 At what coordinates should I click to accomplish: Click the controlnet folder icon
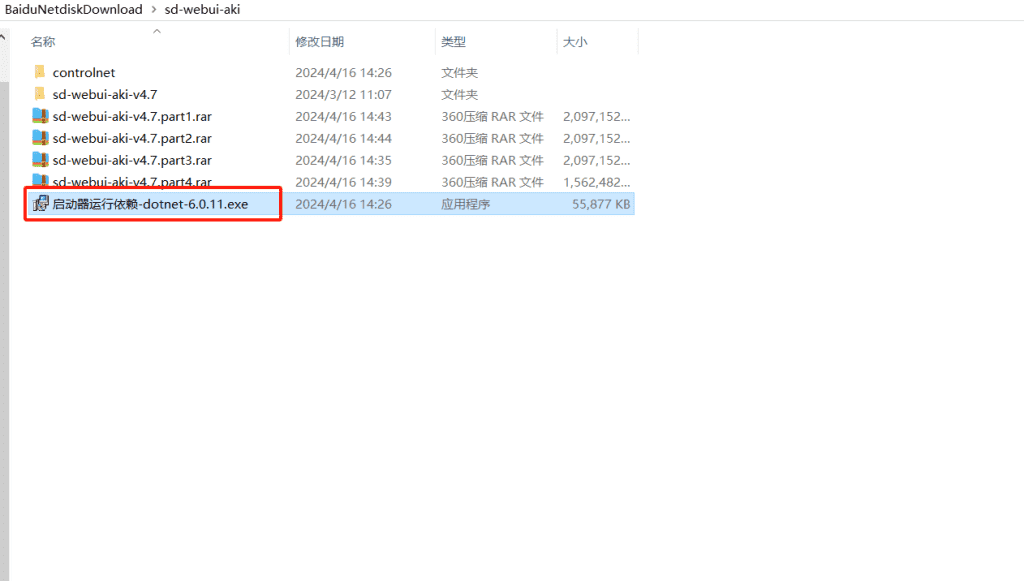click(40, 72)
